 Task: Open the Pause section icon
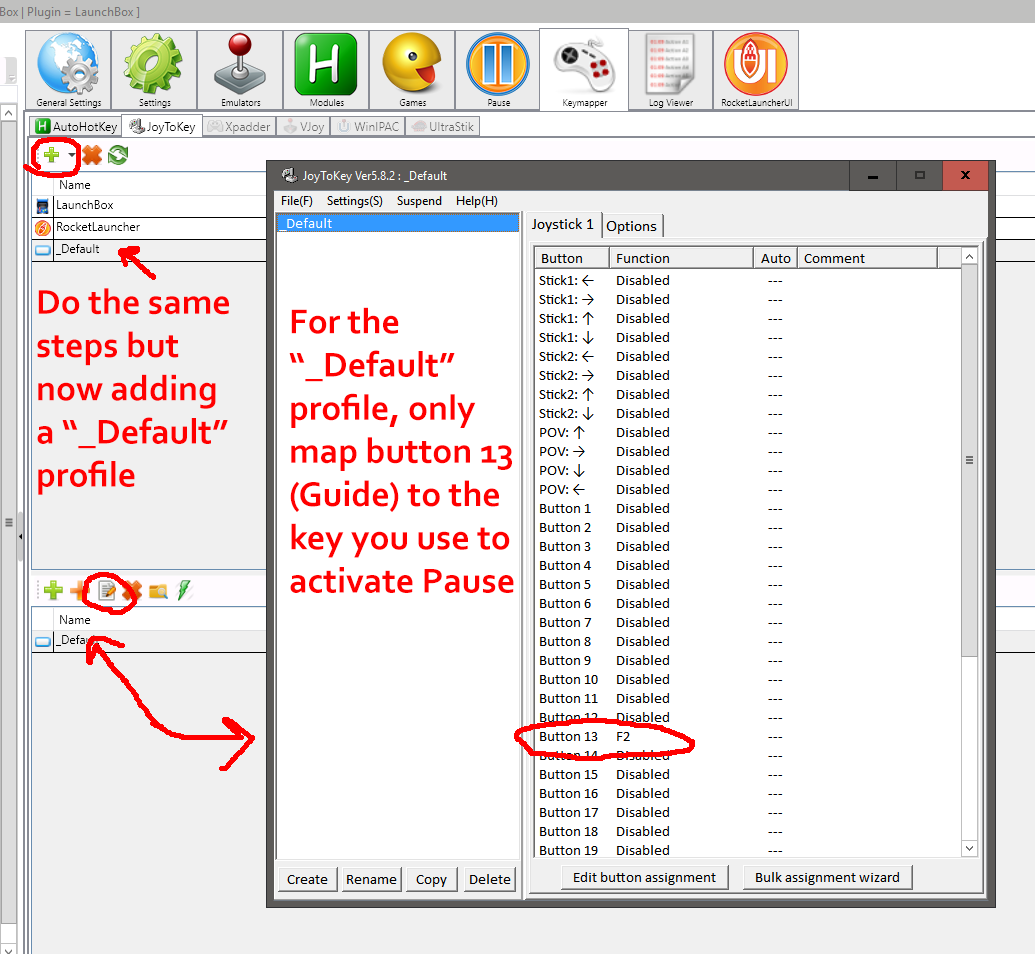498,70
